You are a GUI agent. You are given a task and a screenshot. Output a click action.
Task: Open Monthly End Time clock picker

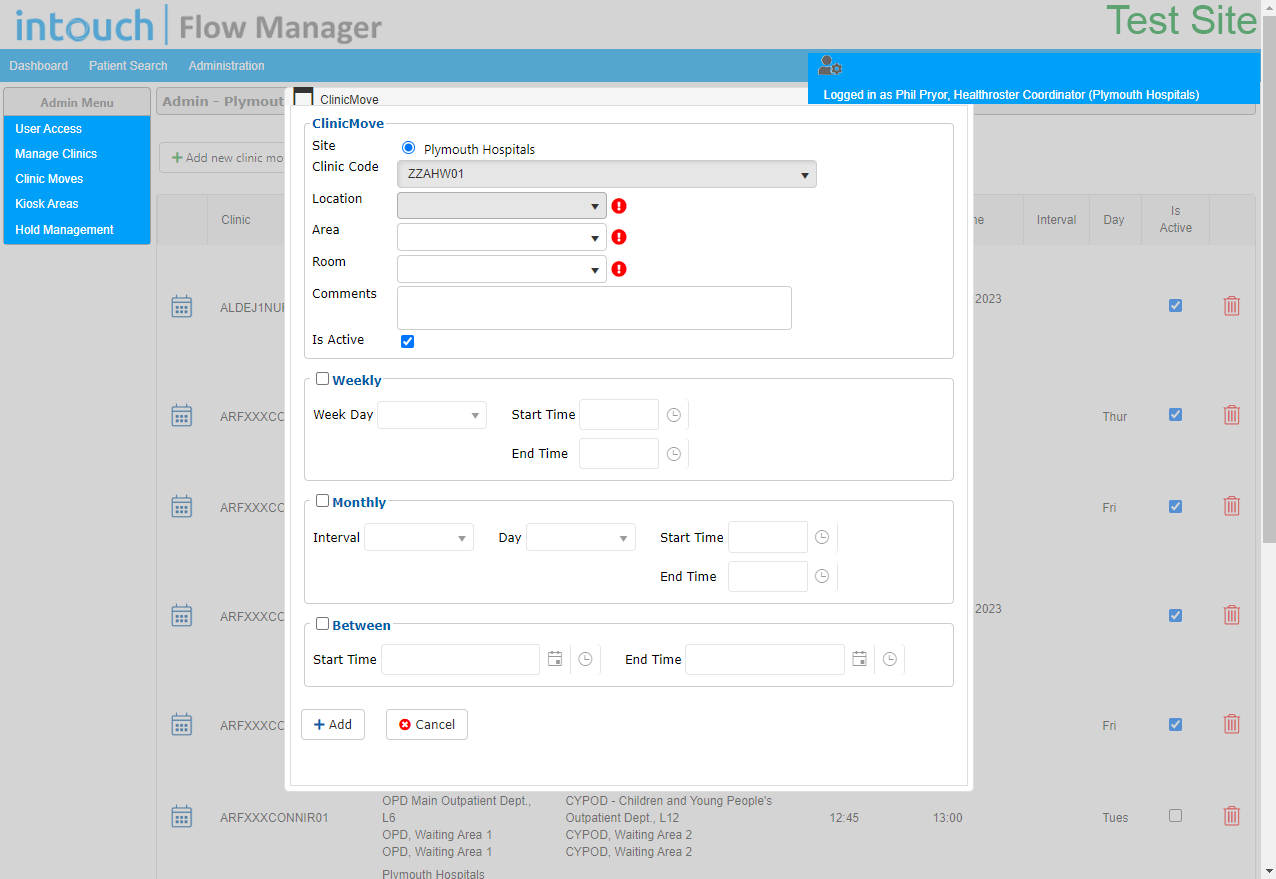click(x=822, y=576)
